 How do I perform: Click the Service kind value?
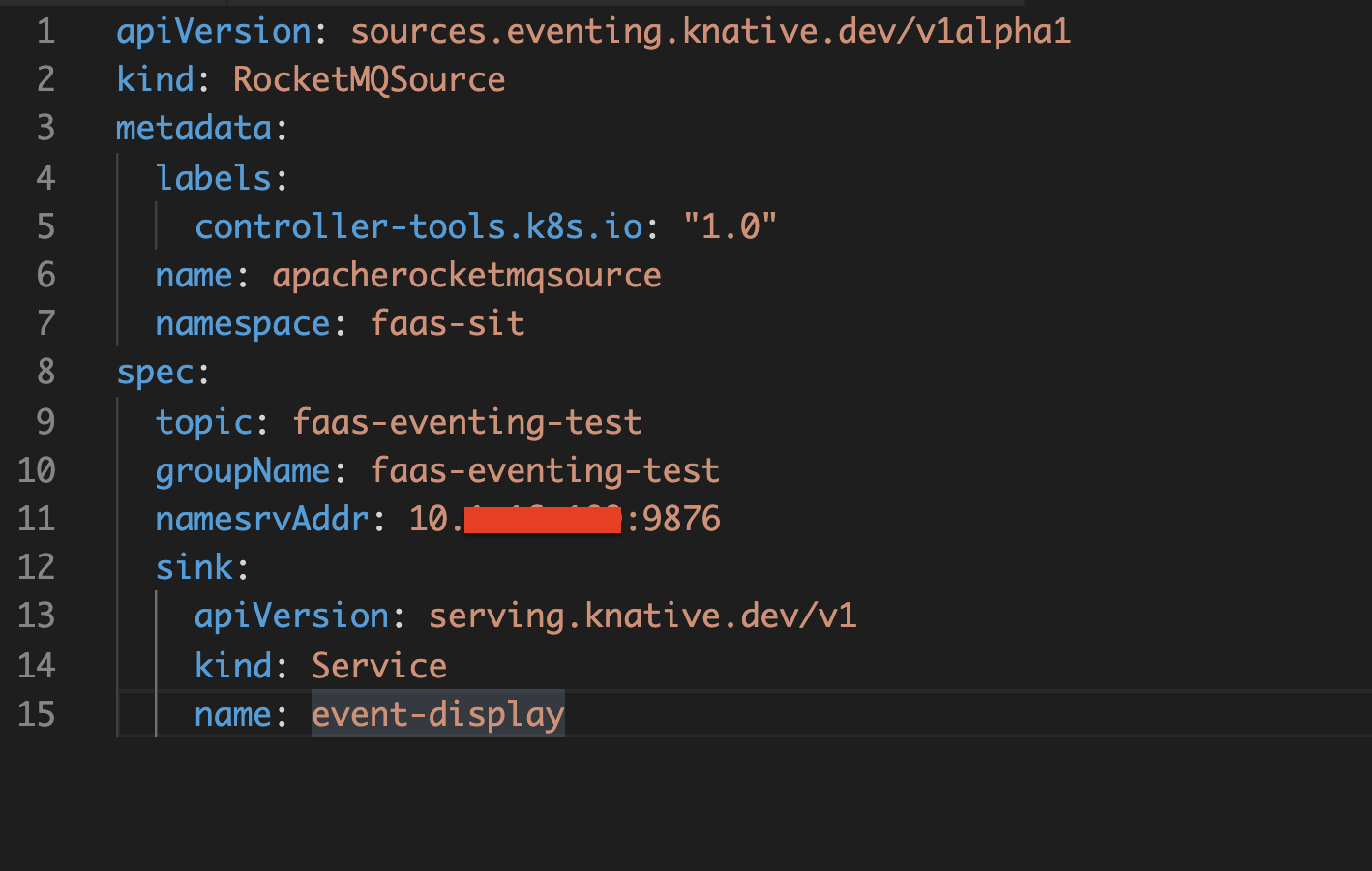click(379, 666)
